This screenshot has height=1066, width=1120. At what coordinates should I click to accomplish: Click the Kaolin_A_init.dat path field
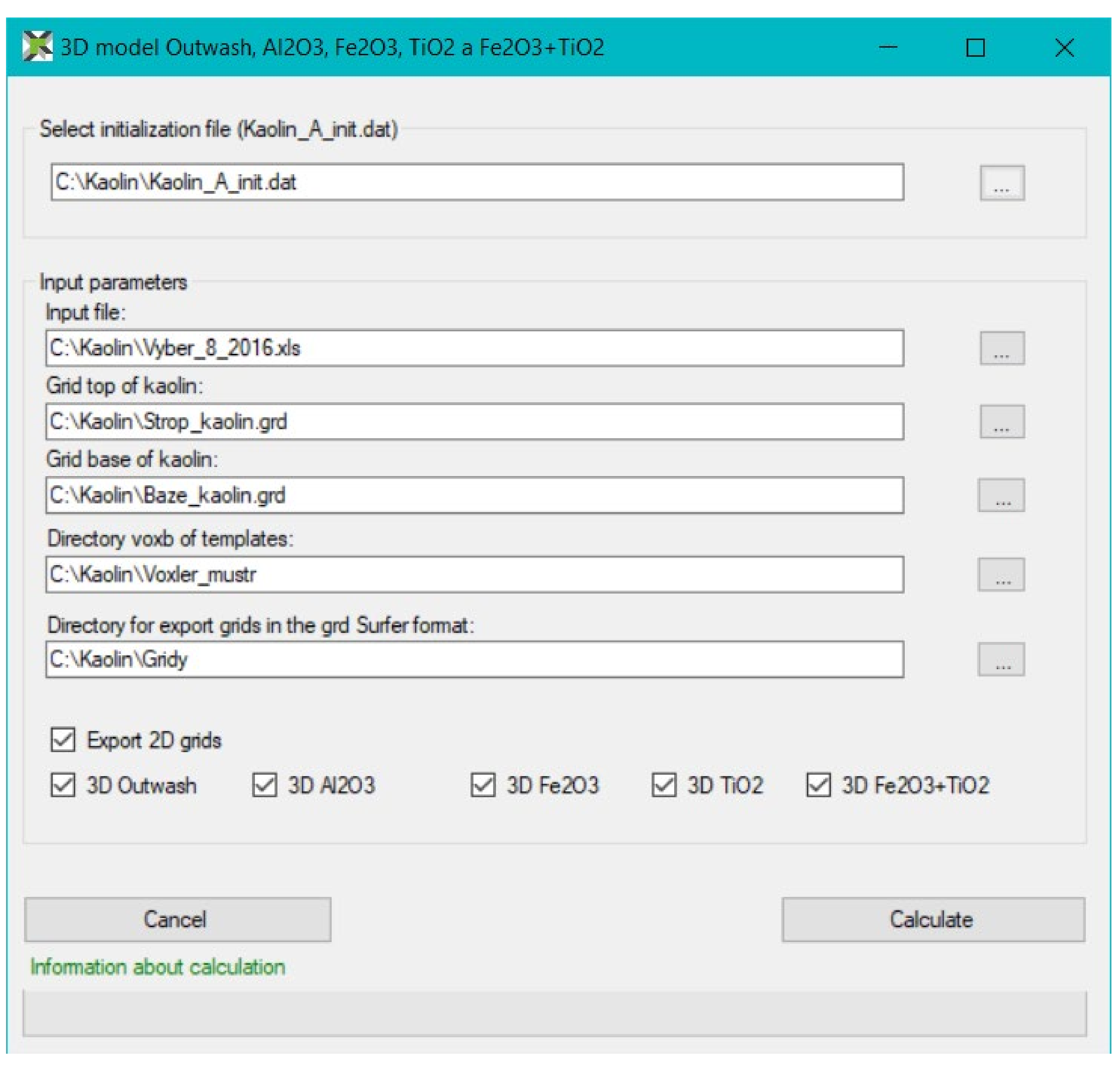477,183
